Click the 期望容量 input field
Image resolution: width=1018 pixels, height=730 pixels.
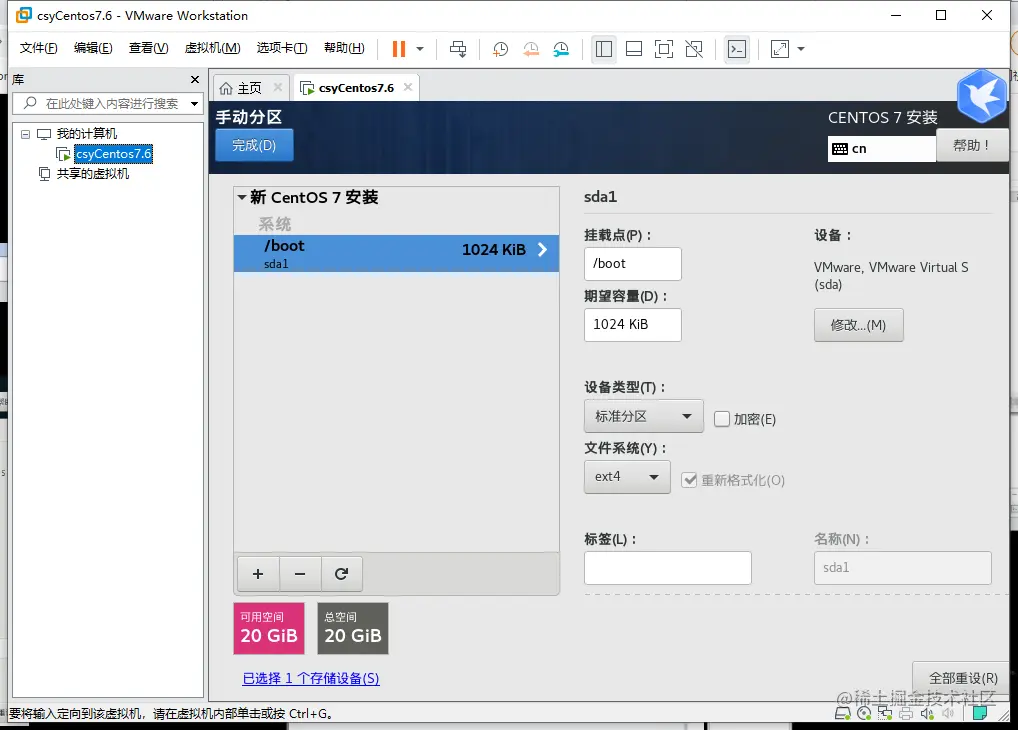632,325
